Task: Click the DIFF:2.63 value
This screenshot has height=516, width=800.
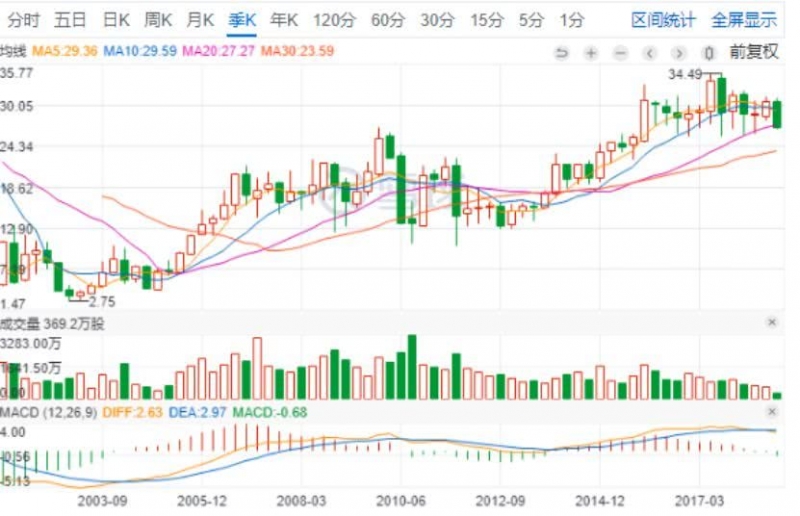Action: click(x=133, y=412)
